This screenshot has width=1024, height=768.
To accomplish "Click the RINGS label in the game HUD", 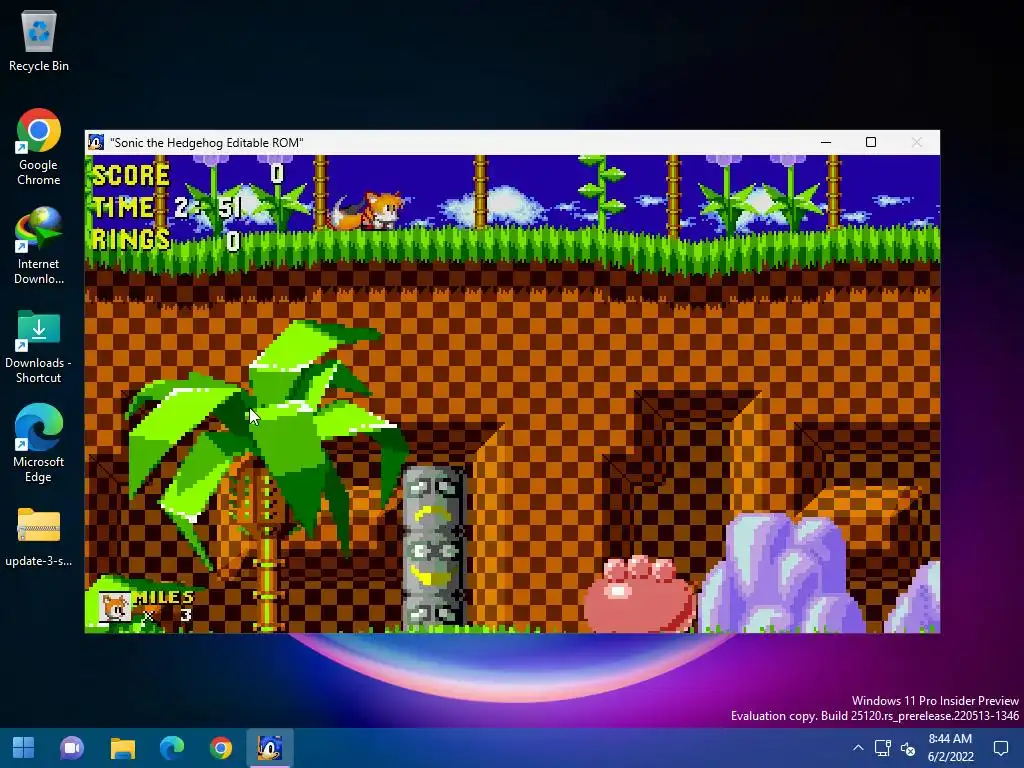I will tap(131, 240).
